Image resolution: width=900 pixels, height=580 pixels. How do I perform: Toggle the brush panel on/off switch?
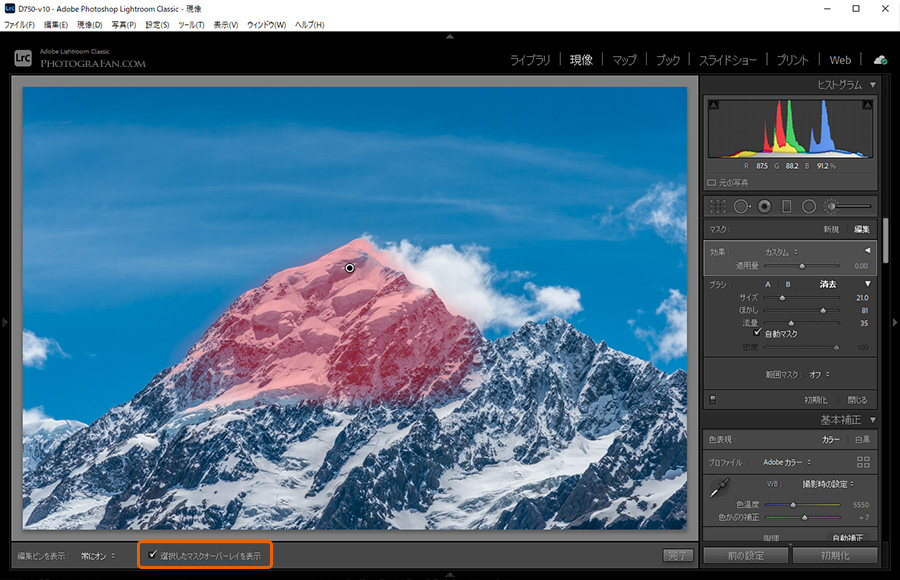click(712, 400)
